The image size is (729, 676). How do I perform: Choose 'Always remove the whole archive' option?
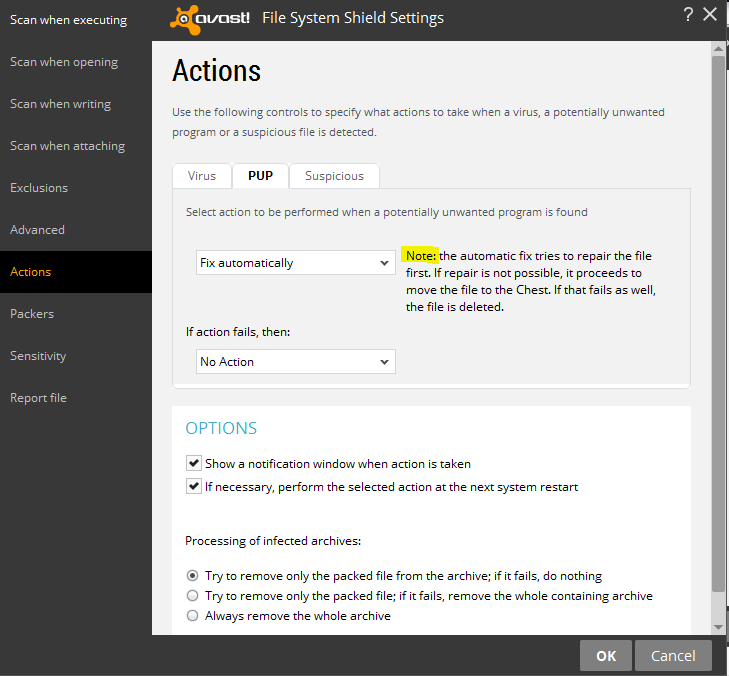point(193,616)
